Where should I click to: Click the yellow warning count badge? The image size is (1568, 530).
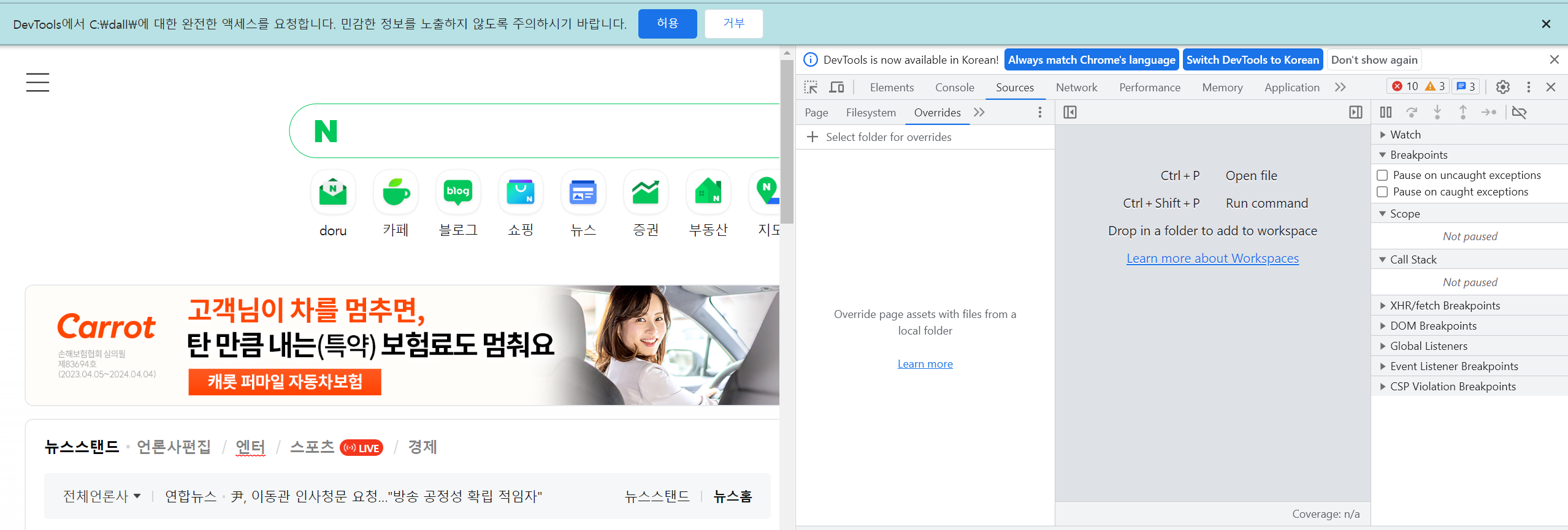point(1435,86)
